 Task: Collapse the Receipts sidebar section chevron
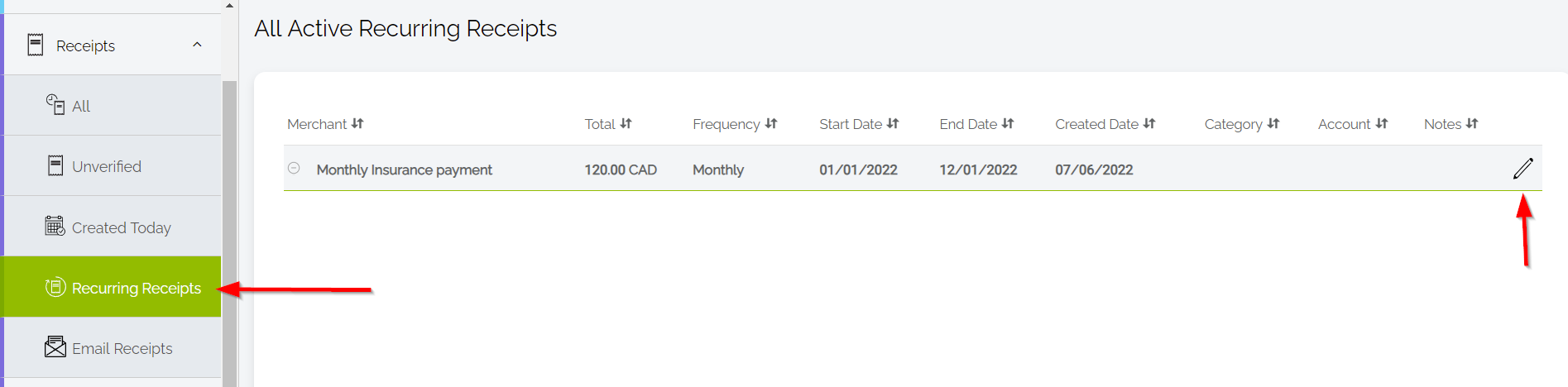point(197,45)
